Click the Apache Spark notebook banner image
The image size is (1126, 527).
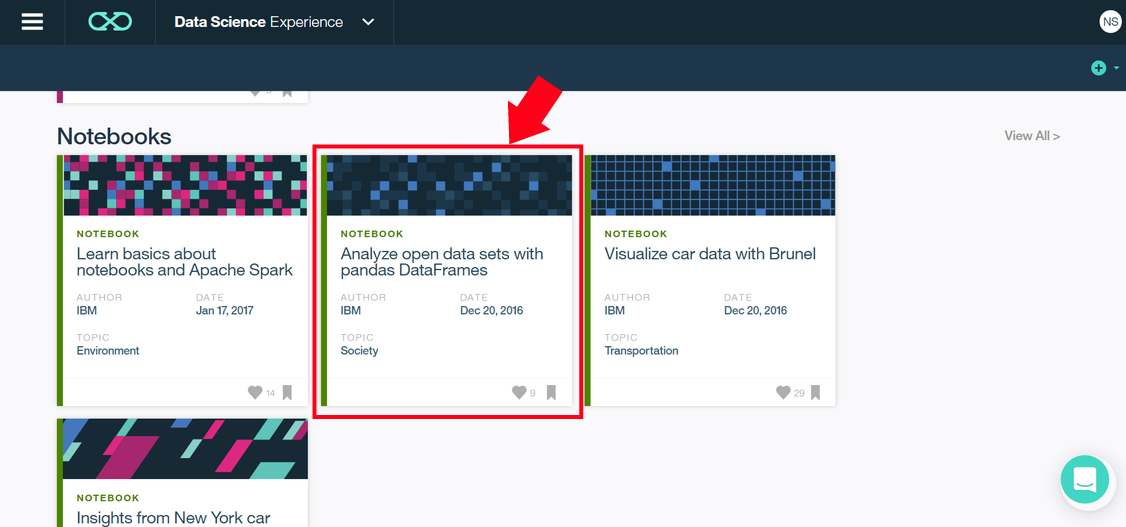pyautogui.click(x=185, y=185)
